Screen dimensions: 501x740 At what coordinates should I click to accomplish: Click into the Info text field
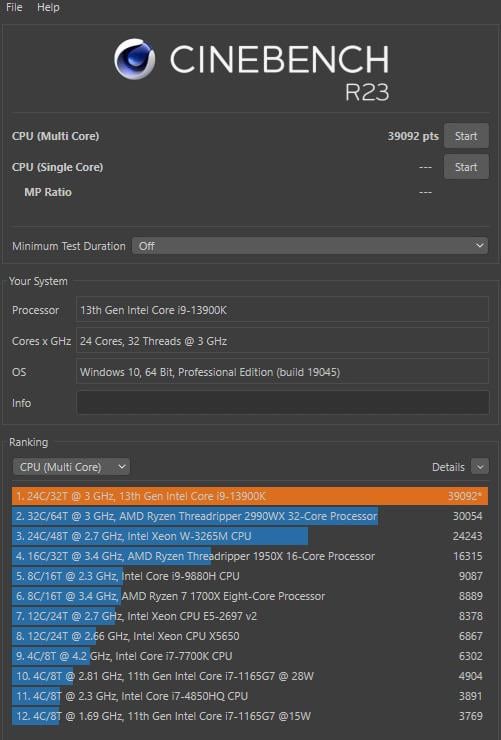coord(283,403)
